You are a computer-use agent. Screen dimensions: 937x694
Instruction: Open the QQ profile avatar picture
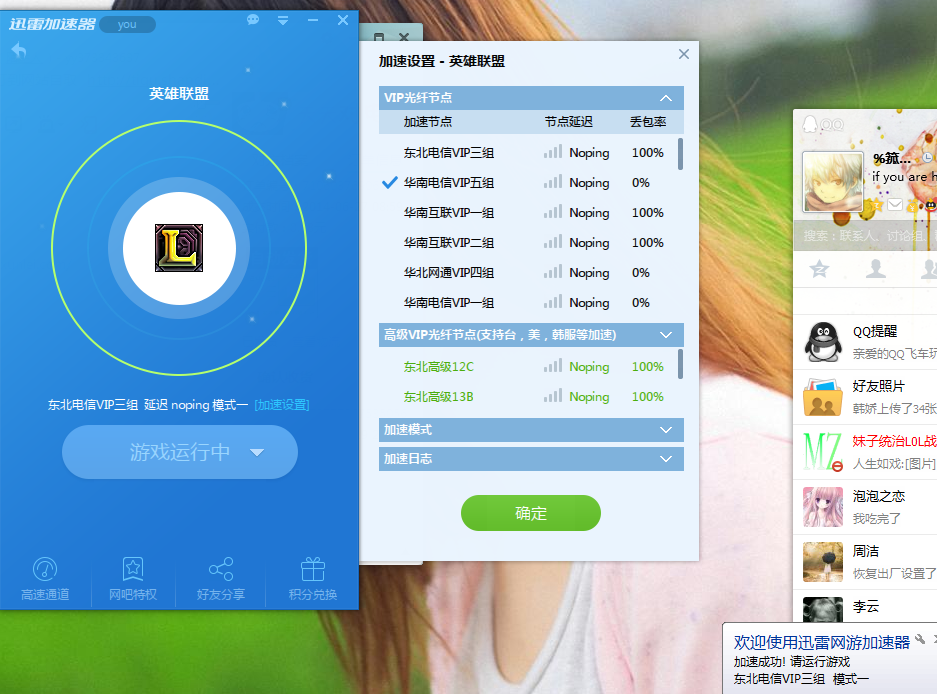pyautogui.click(x=832, y=182)
